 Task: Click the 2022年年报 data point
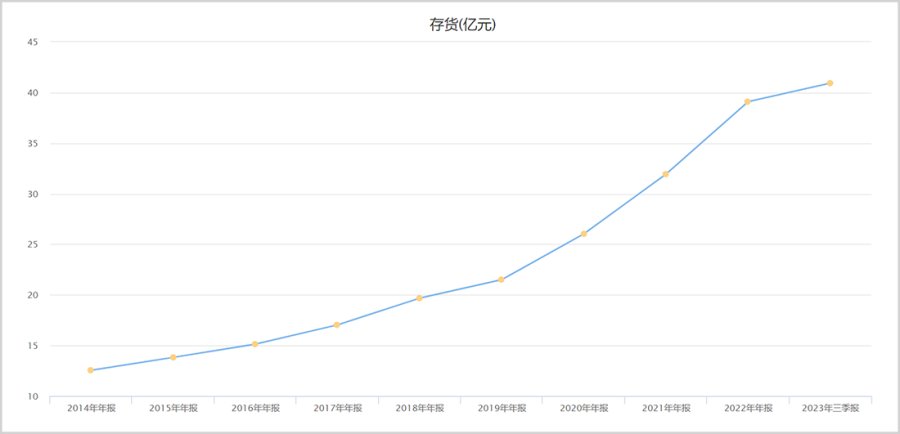[x=747, y=102]
